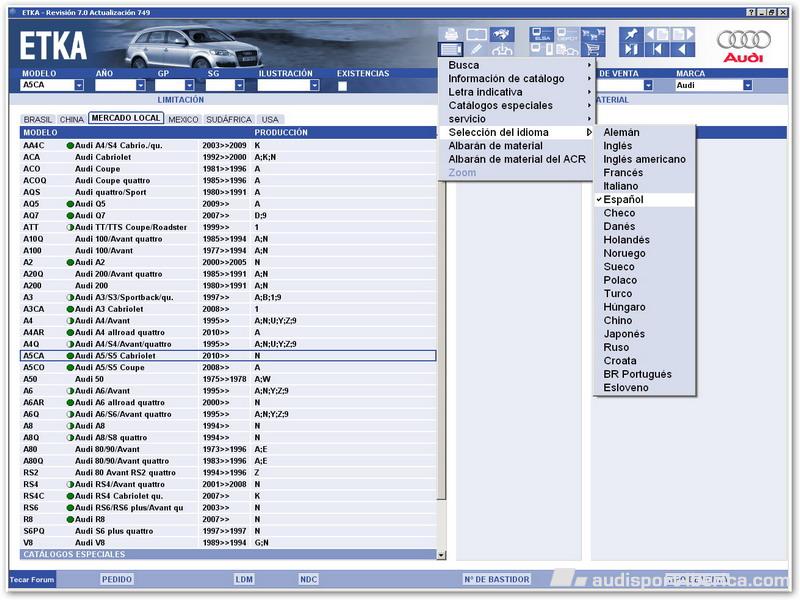This screenshot has width=800, height=600.
Task: Click the multiple shopping carts icon
Action: (593, 34)
